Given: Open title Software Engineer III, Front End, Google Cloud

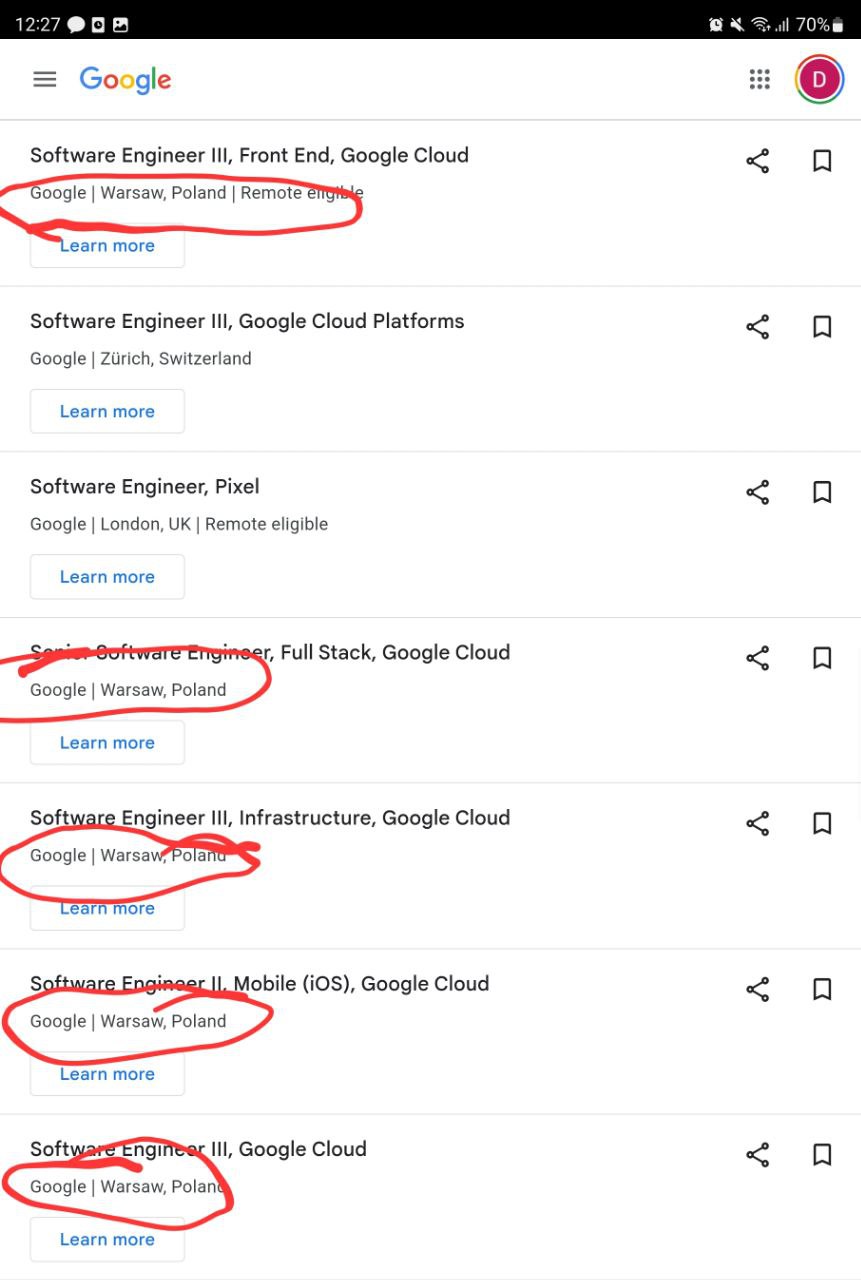Looking at the screenshot, I should tap(249, 155).
